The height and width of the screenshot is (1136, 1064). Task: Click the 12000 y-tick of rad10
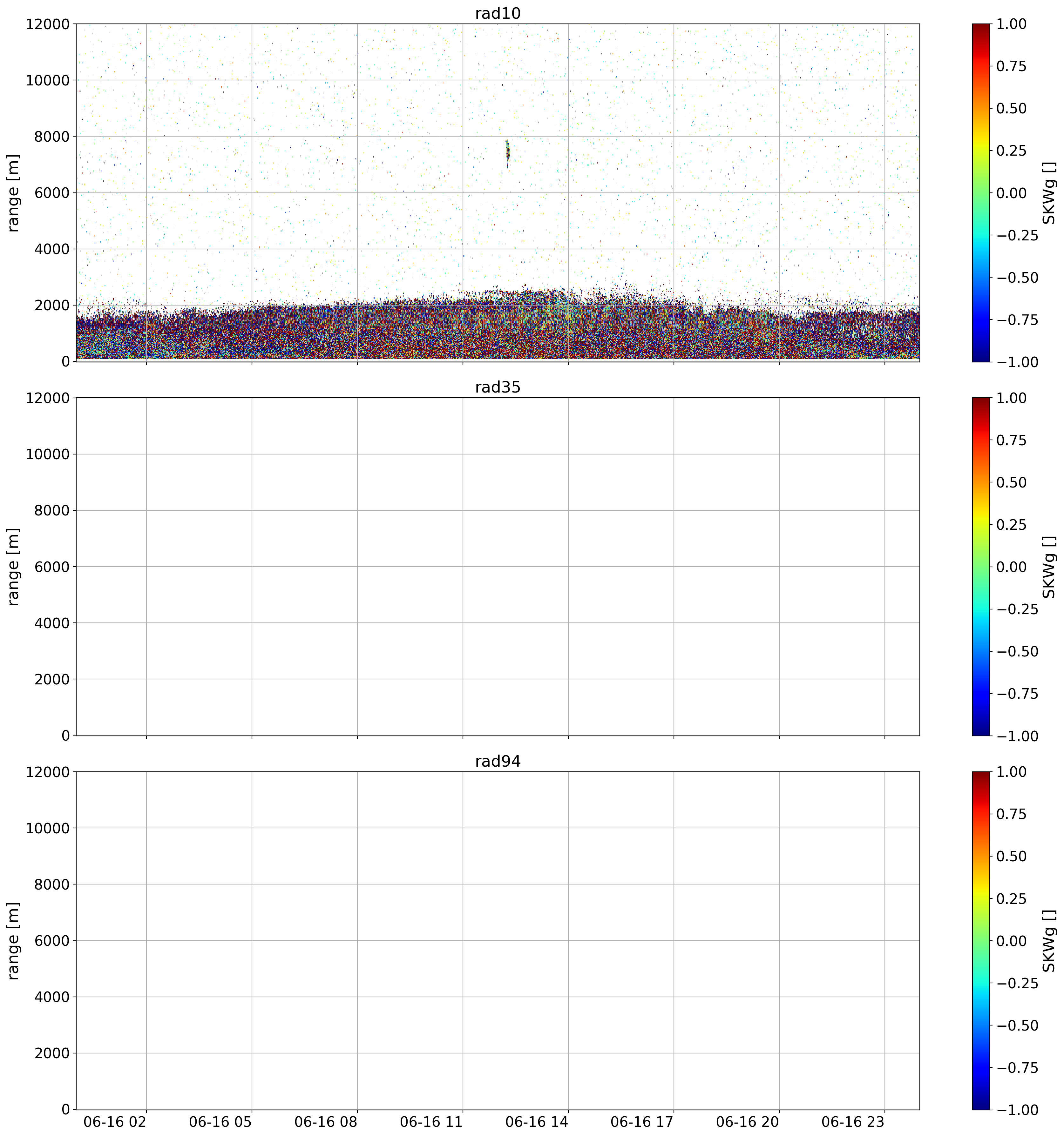(47, 24)
